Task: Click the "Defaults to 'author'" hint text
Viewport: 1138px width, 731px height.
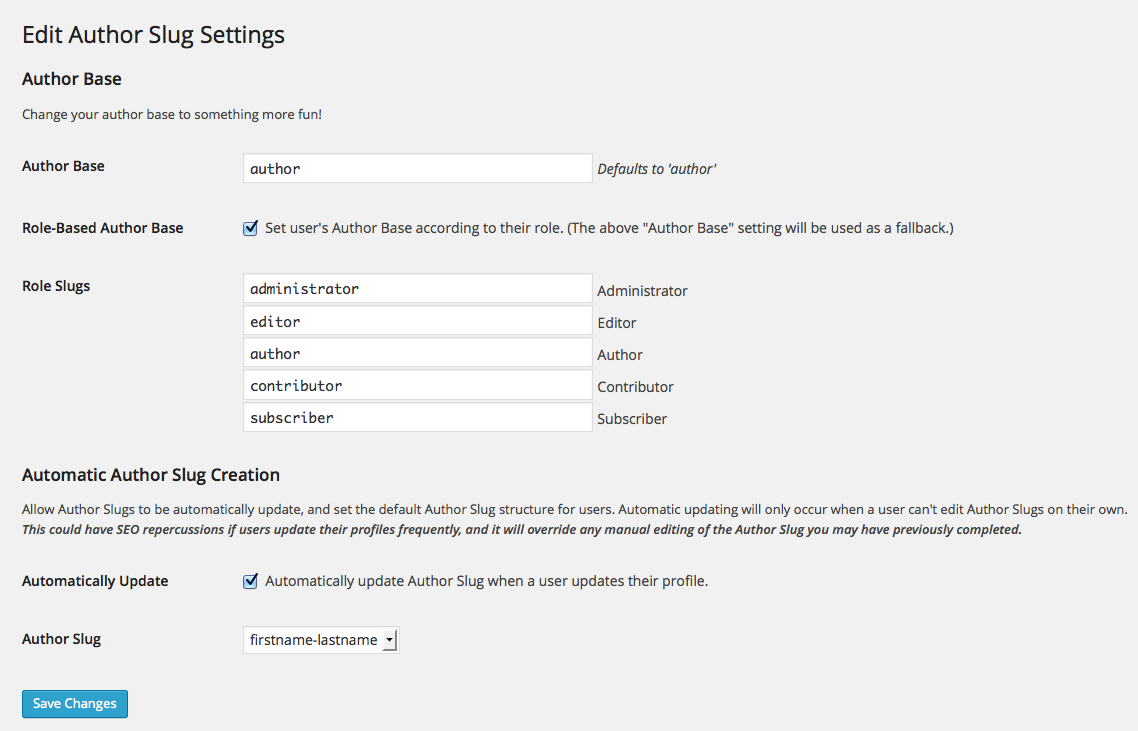Action: click(656, 169)
